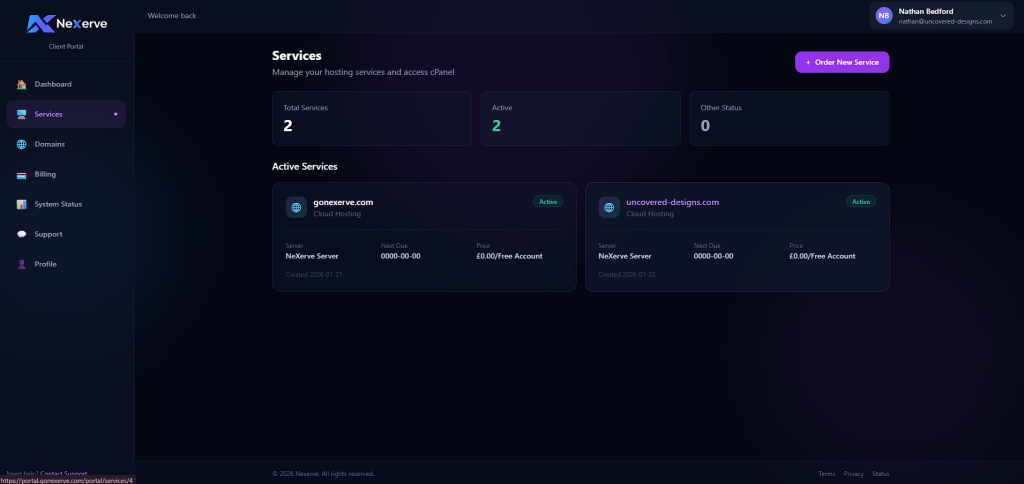1024x484 pixels.
Task: Open the uncovered-designs.com service link
Action: coord(672,202)
